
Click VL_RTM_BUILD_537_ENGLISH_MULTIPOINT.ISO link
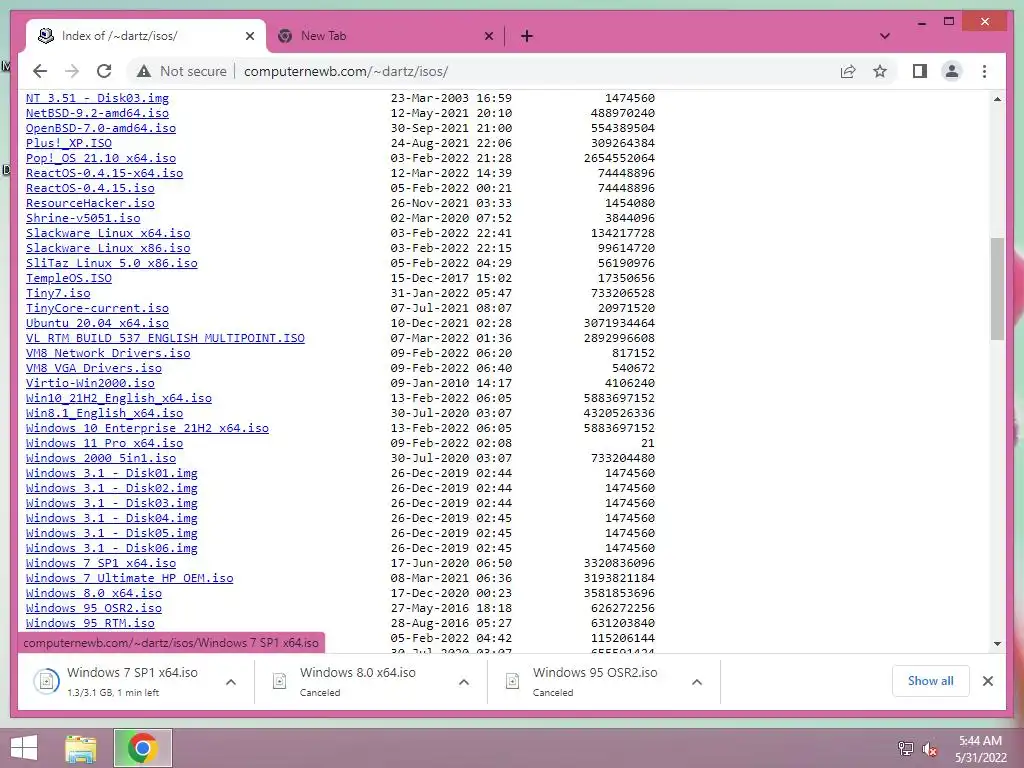click(x=165, y=338)
